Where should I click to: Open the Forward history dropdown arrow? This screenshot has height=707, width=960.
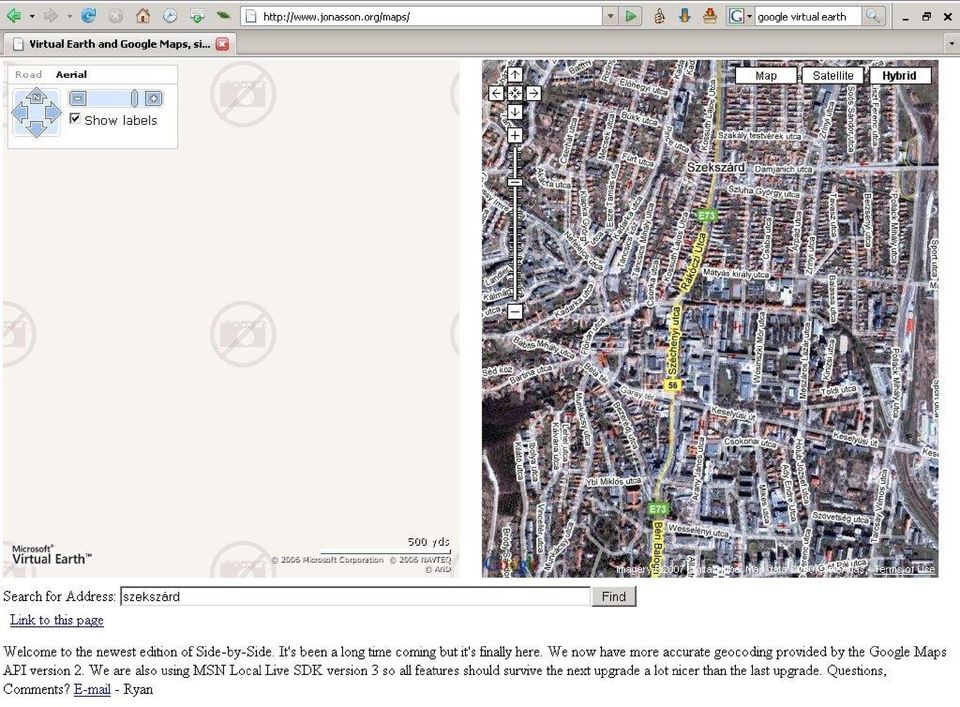pos(69,17)
